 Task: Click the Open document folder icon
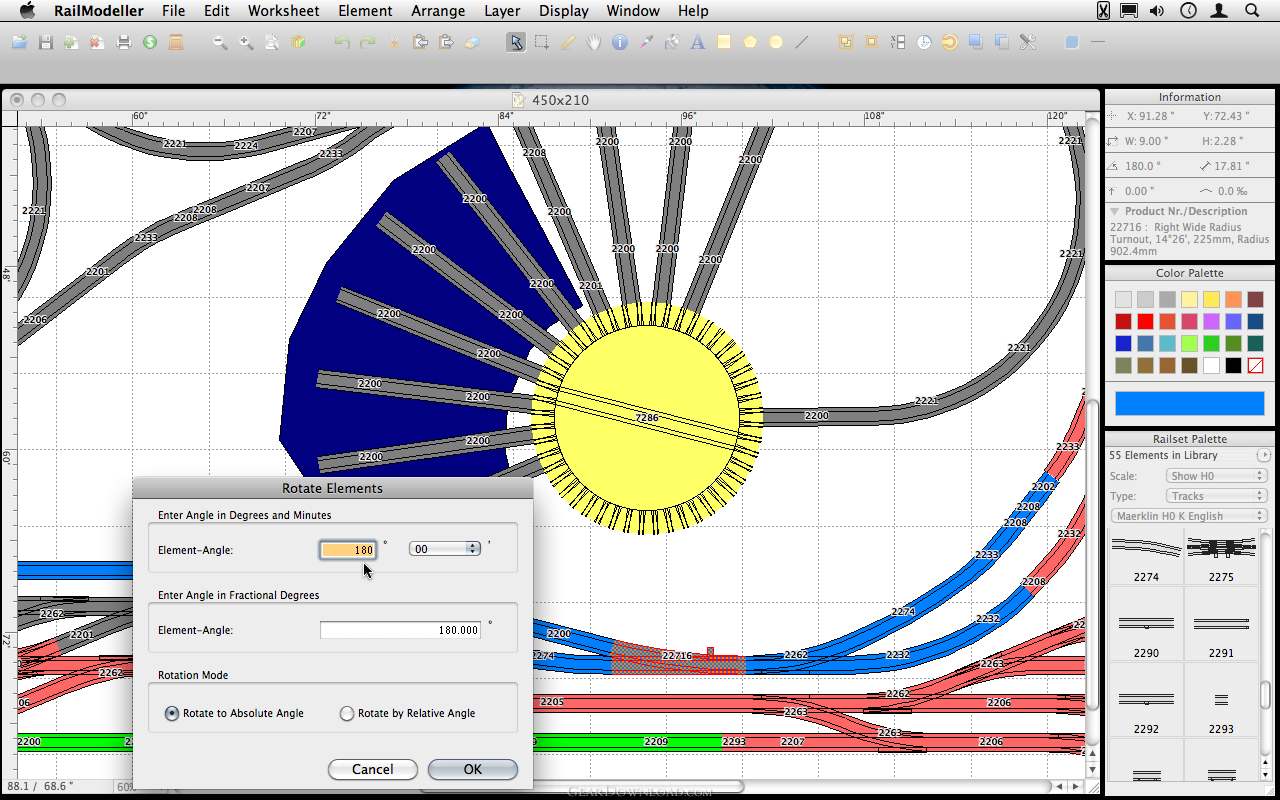(19, 42)
